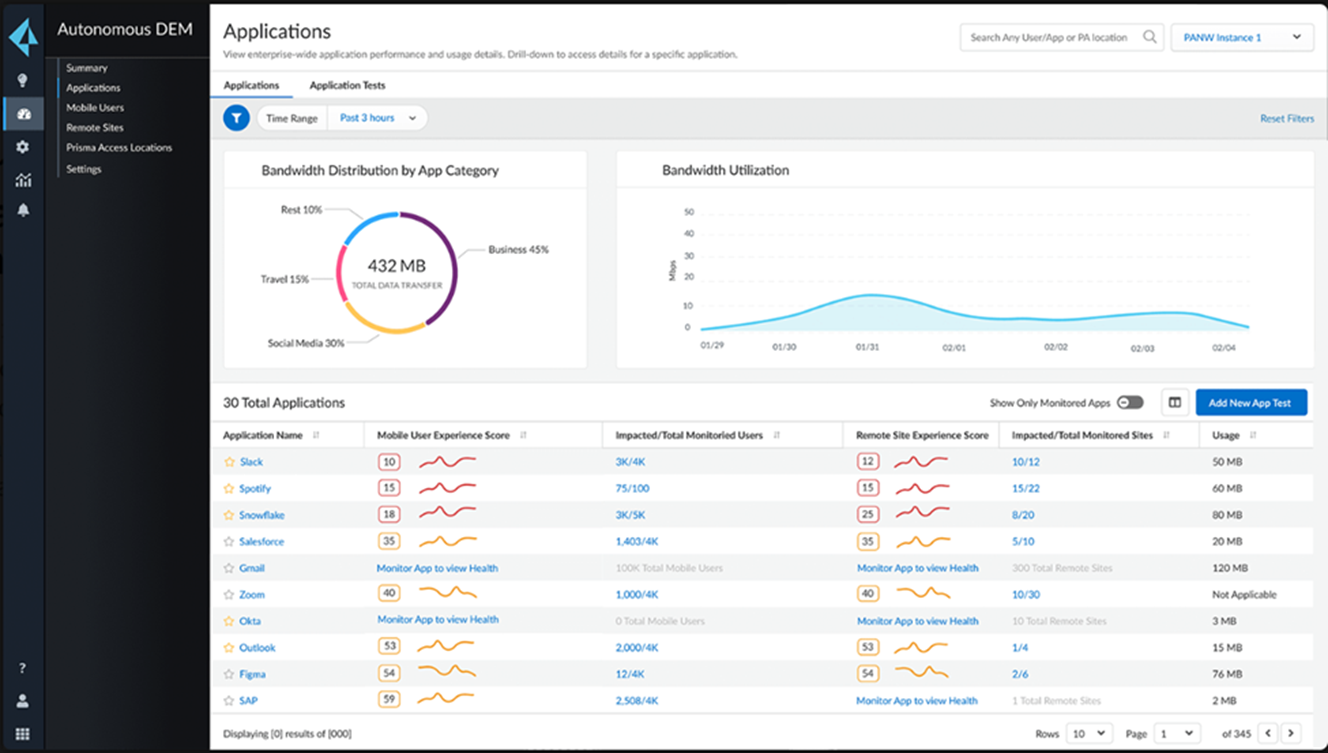Click the column layout icon beside Add New App Test

point(1174,403)
